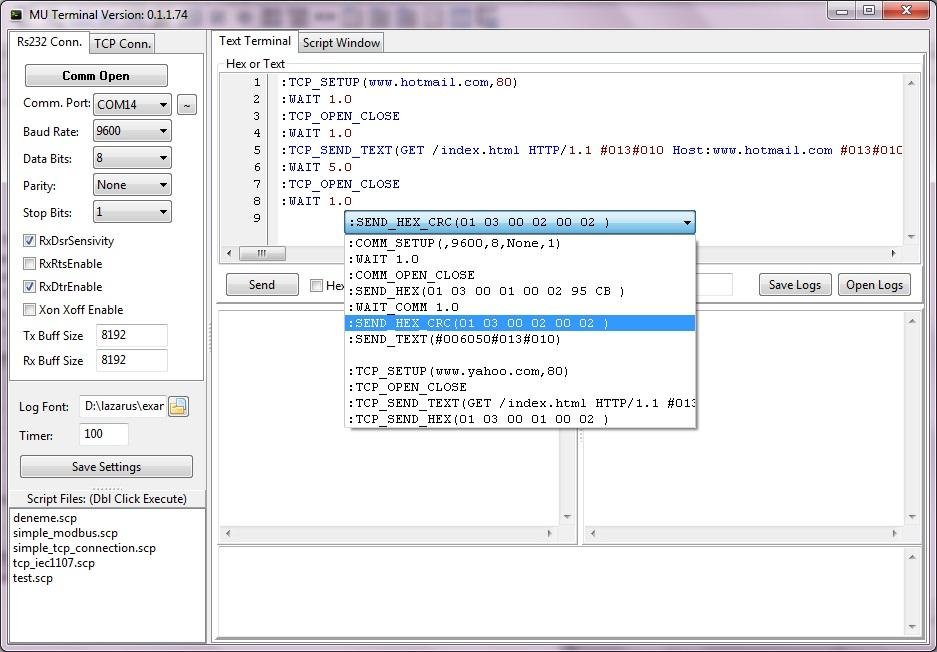Click the Comm Open button
This screenshot has width=937, height=652.
tap(96, 76)
